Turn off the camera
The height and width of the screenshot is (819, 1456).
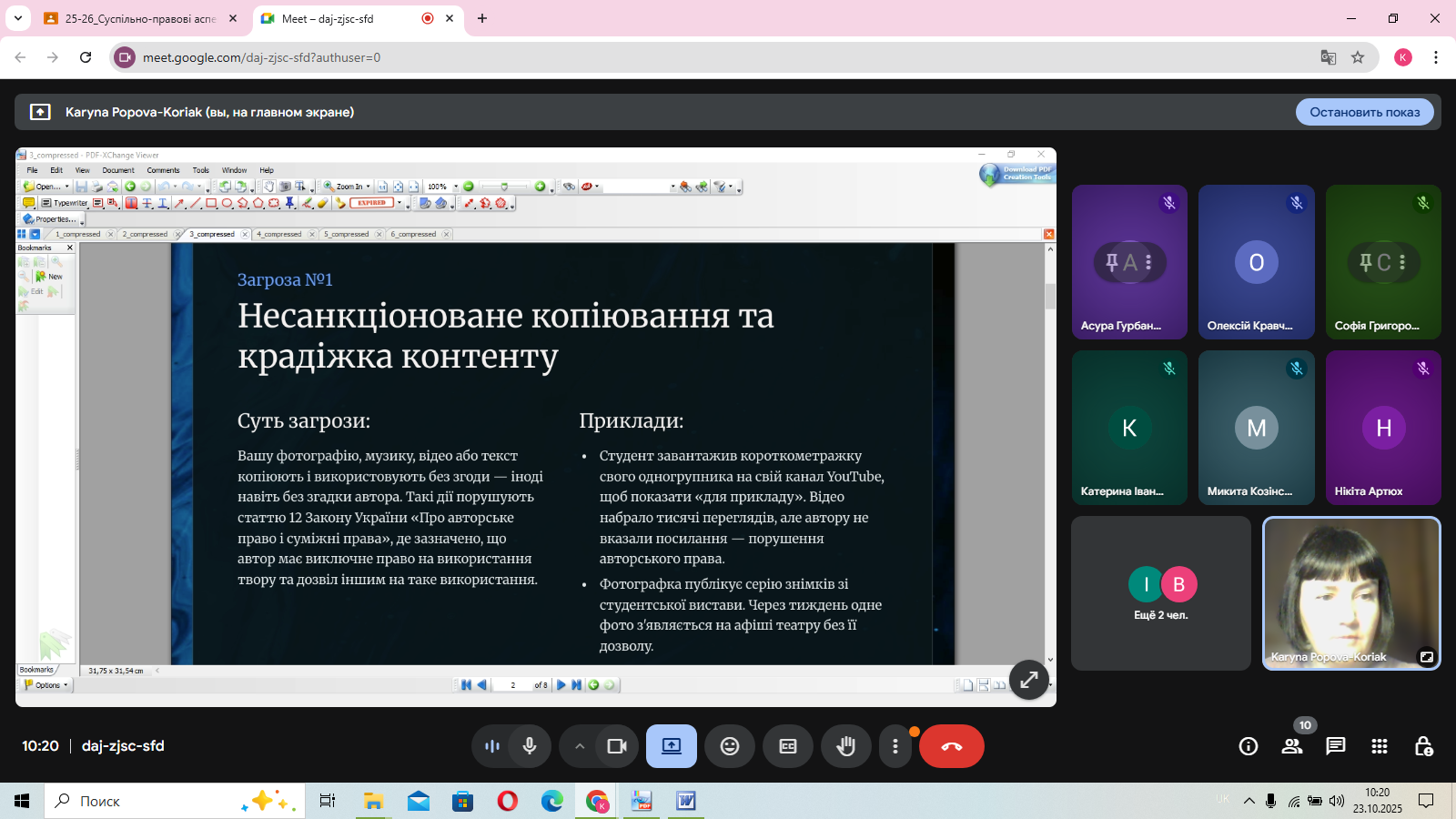tap(617, 746)
